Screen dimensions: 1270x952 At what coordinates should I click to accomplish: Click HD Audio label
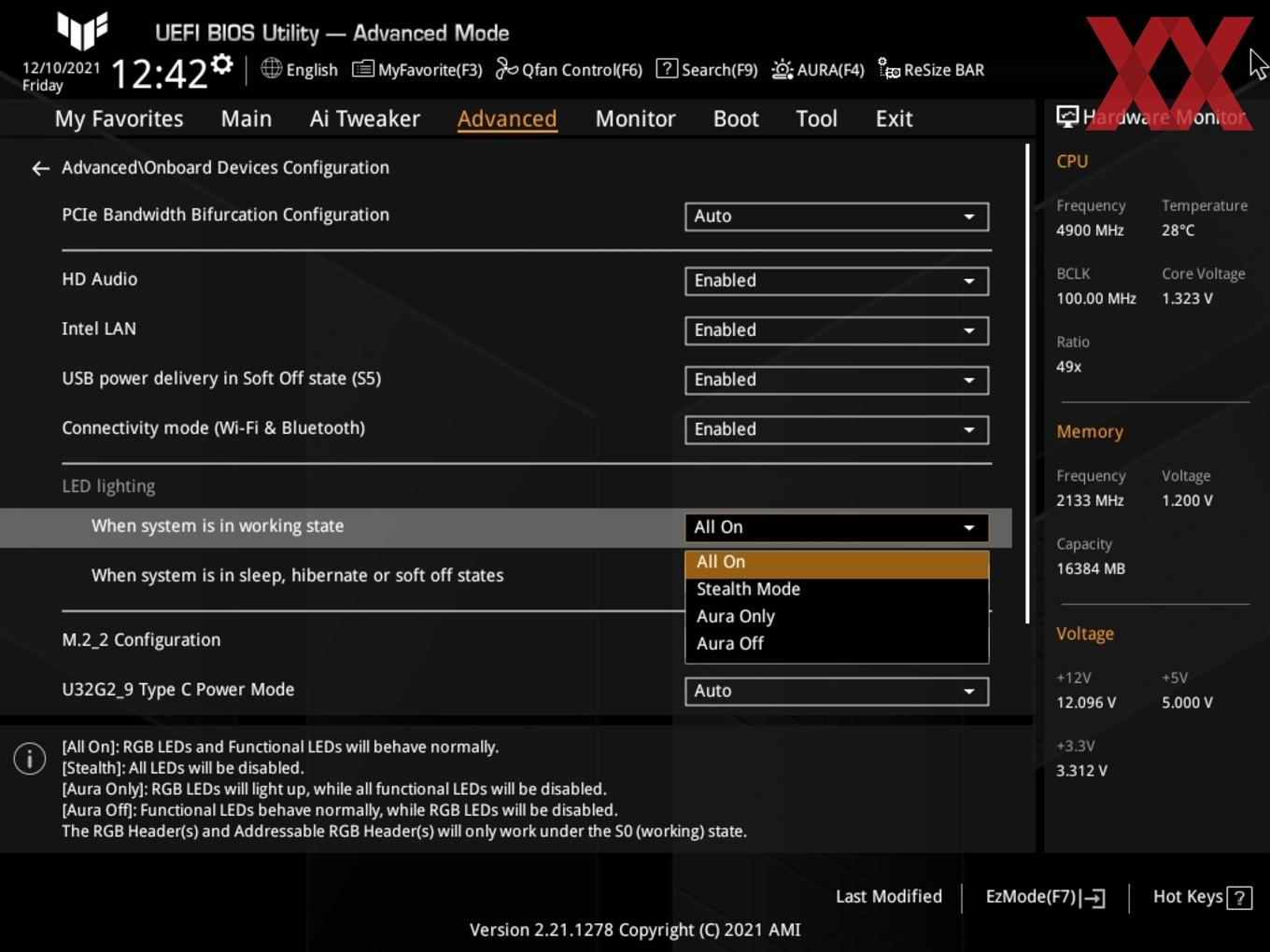click(99, 279)
